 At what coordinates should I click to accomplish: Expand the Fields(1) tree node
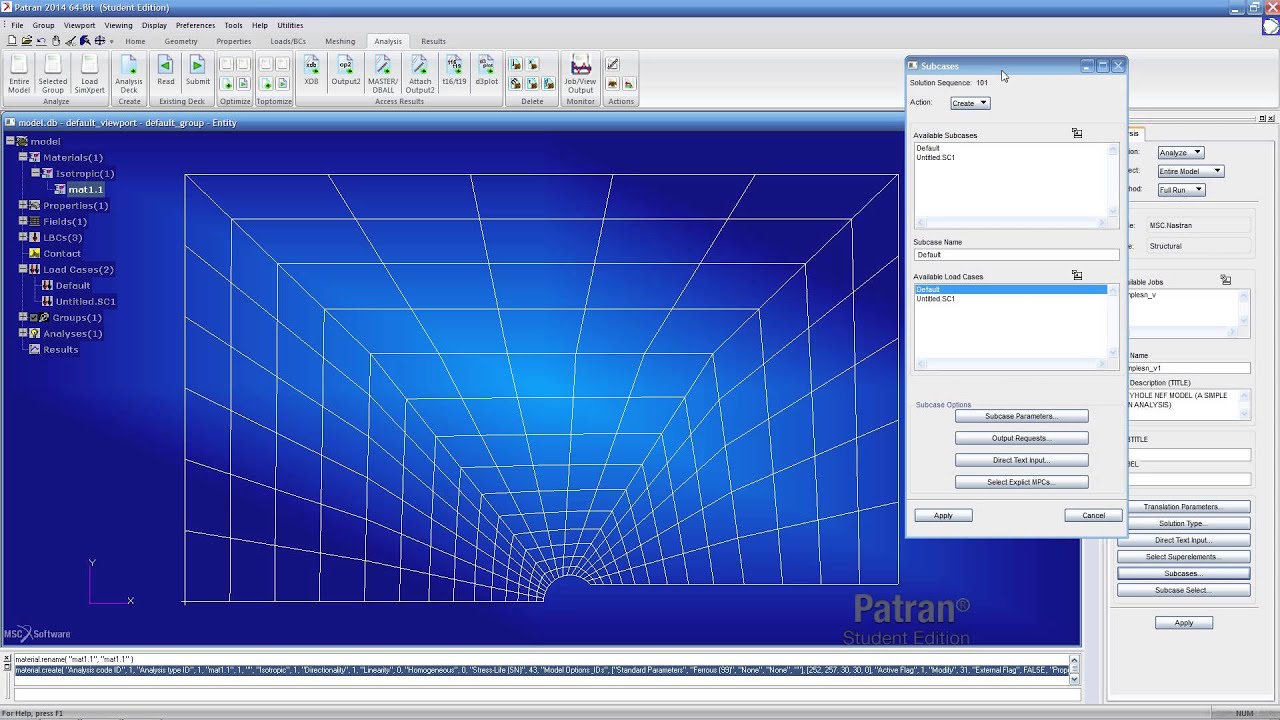(x=22, y=221)
